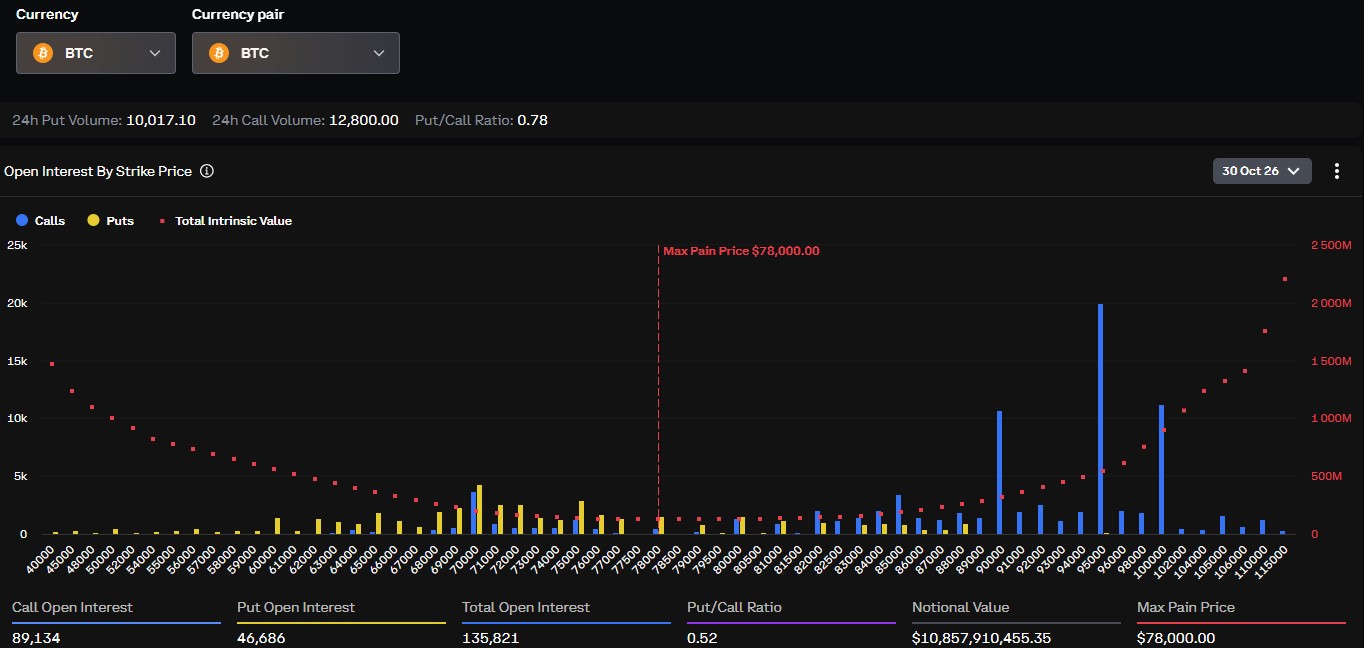The width and height of the screenshot is (1364, 648).
Task: Click the Put/Call Ratio value 0.52
Action: point(702,638)
